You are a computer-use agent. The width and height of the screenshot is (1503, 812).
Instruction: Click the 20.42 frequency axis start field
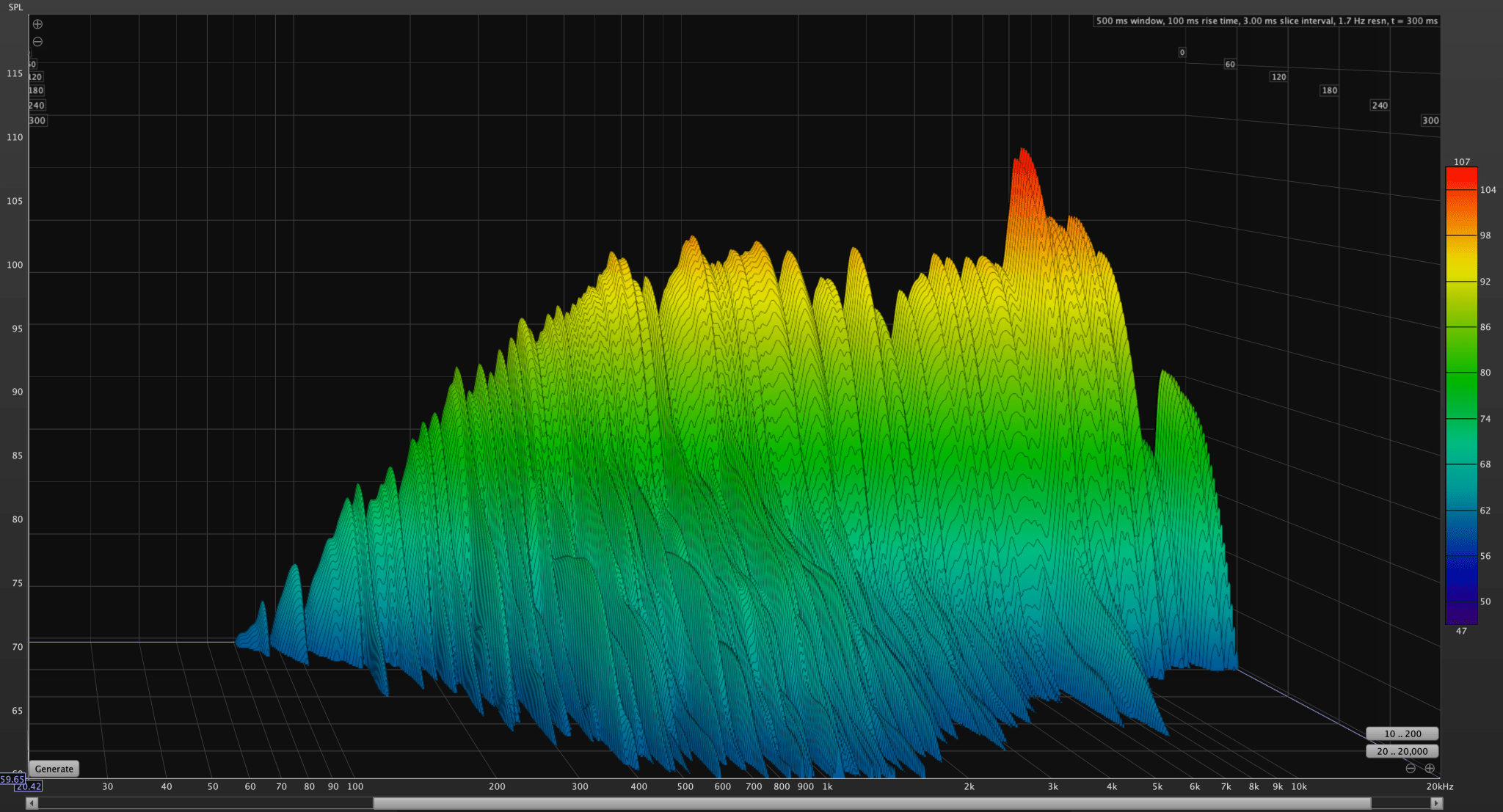[x=29, y=786]
